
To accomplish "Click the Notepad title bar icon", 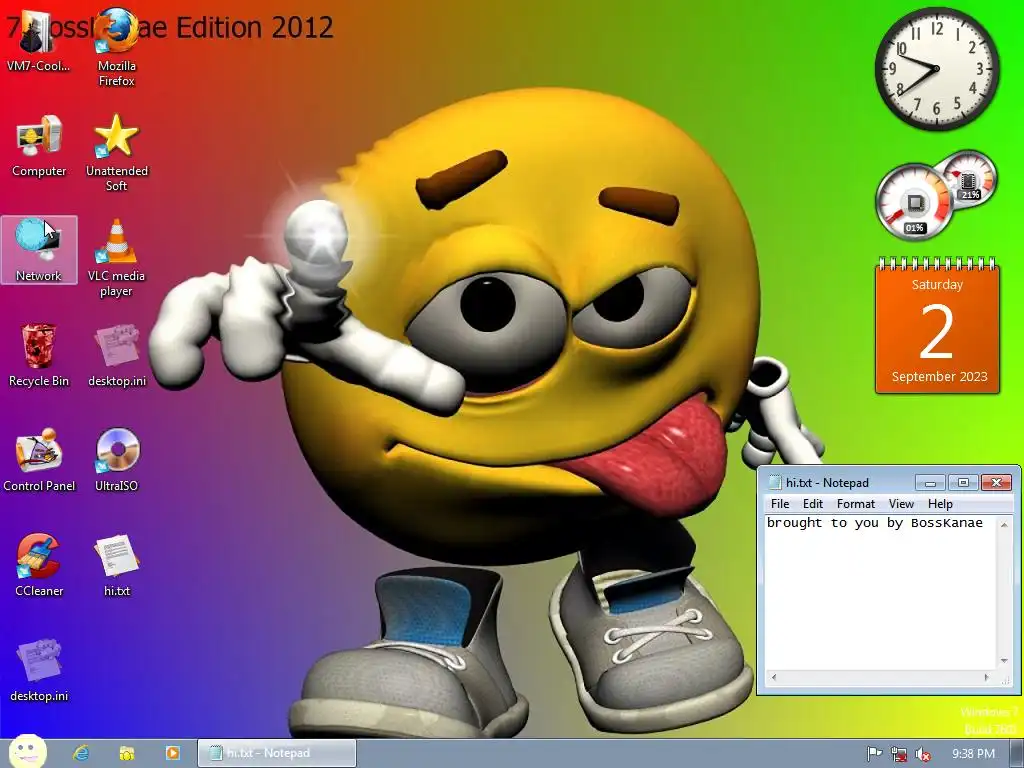I will click(775, 483).
